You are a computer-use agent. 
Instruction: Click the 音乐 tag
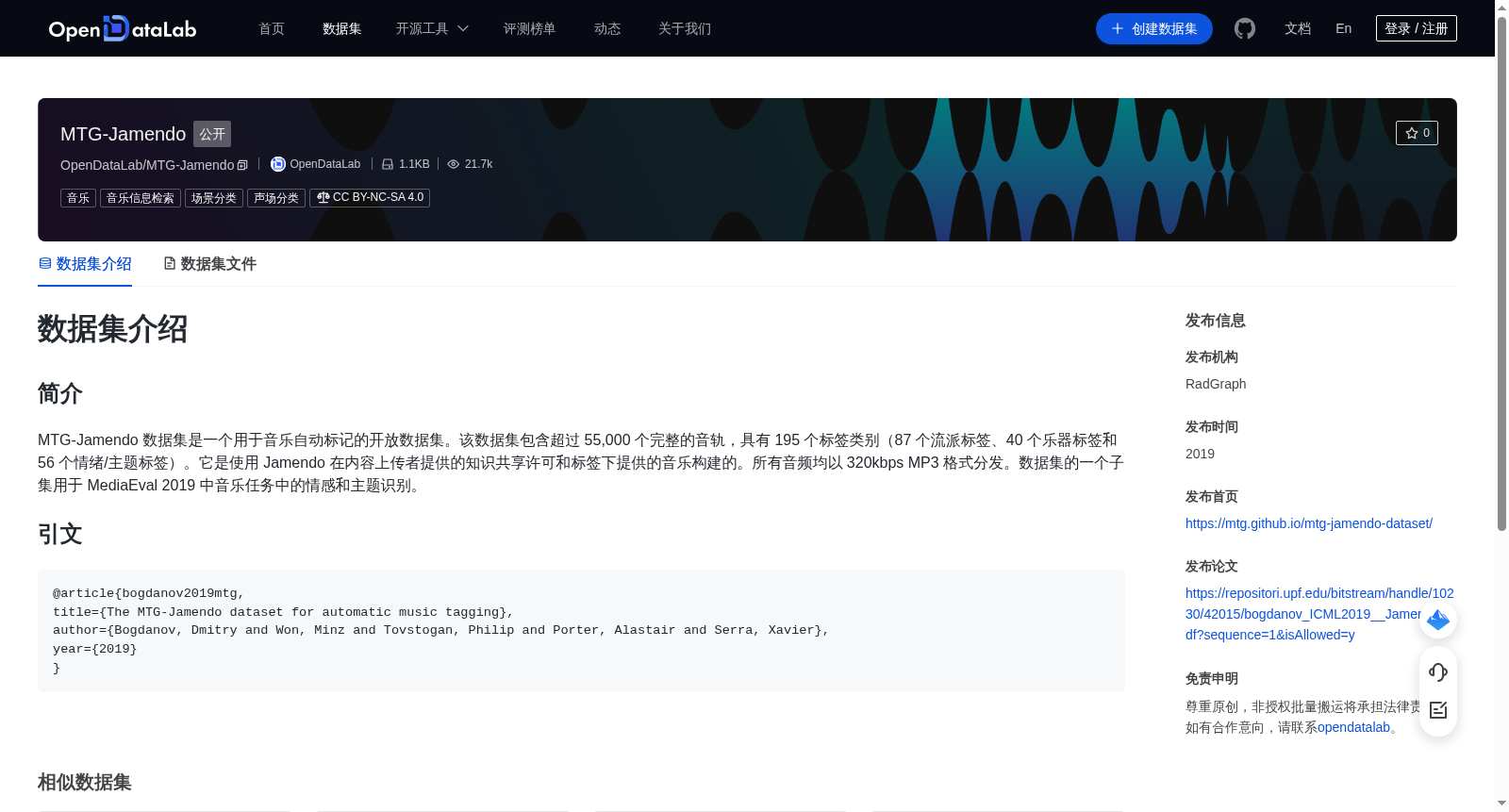[x=78, y=198]
